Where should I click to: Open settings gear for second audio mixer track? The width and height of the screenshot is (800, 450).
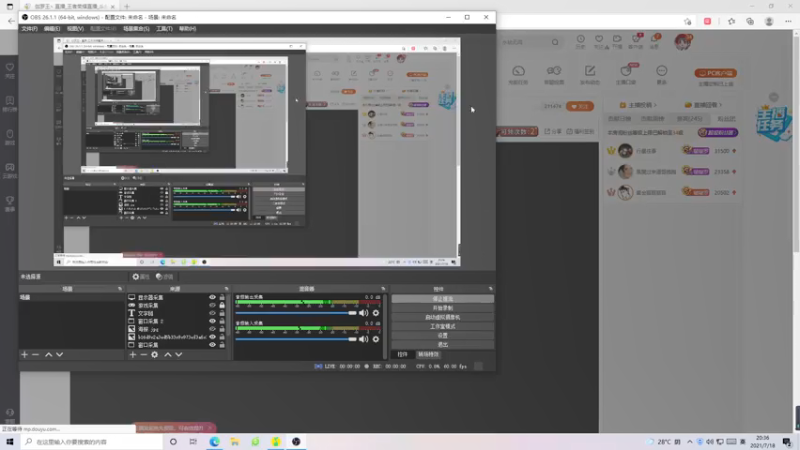pos(376,339)
